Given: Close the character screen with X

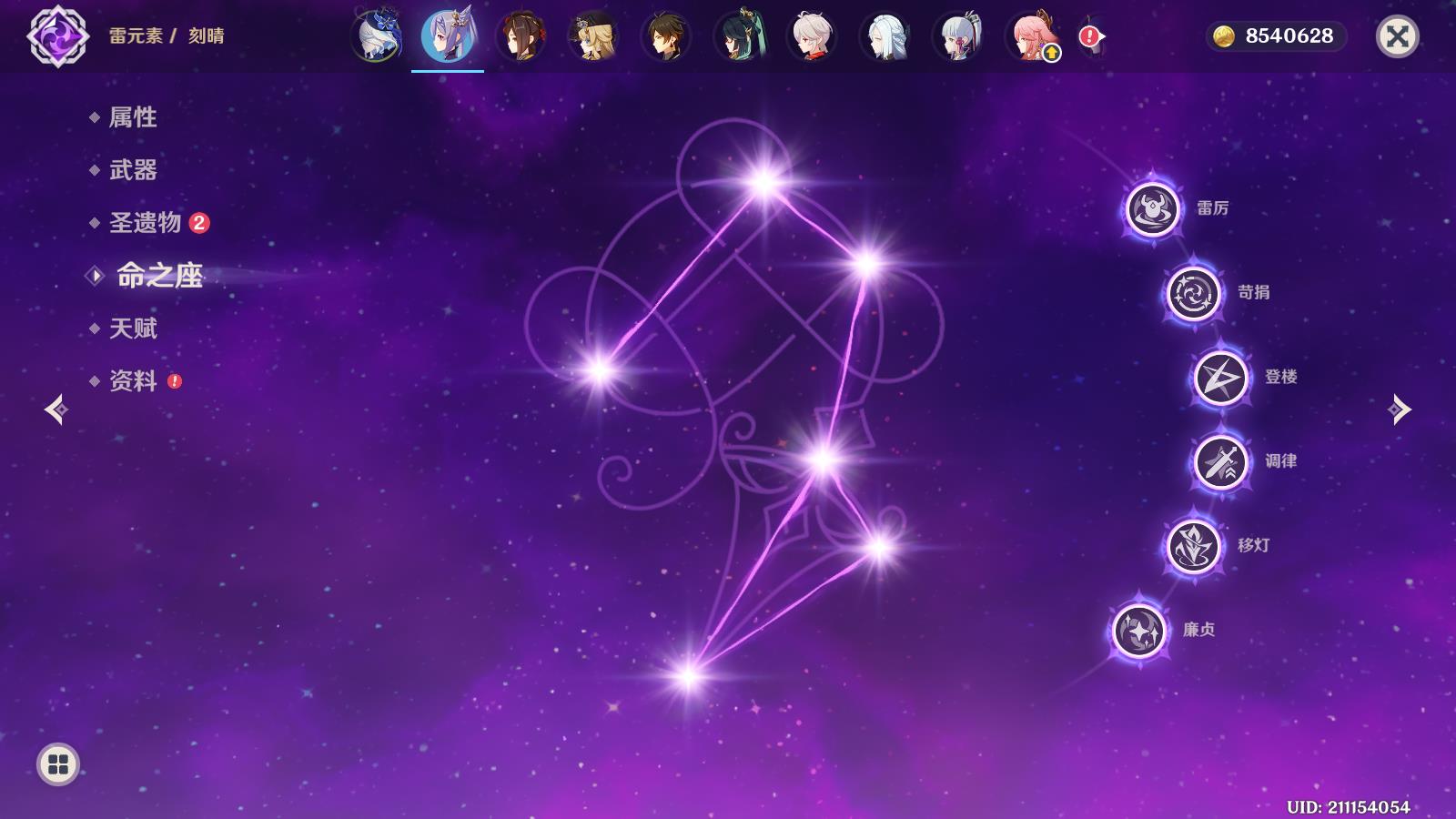Looking at the screenshot, I should 1397,36.
